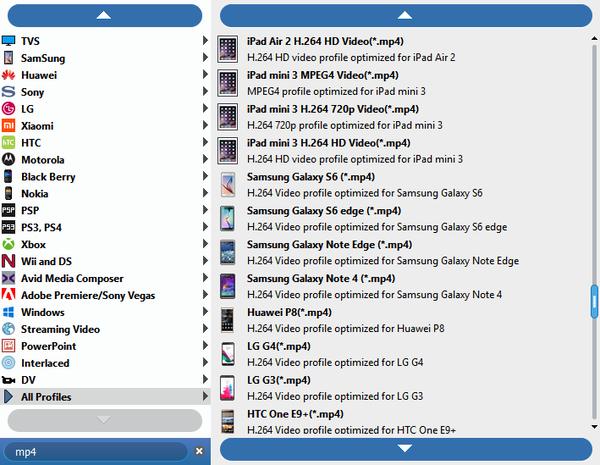Select the LG G4(*.mp4) profile
The width and height of the screenshot is (600, 465).
tap(402, 354)
